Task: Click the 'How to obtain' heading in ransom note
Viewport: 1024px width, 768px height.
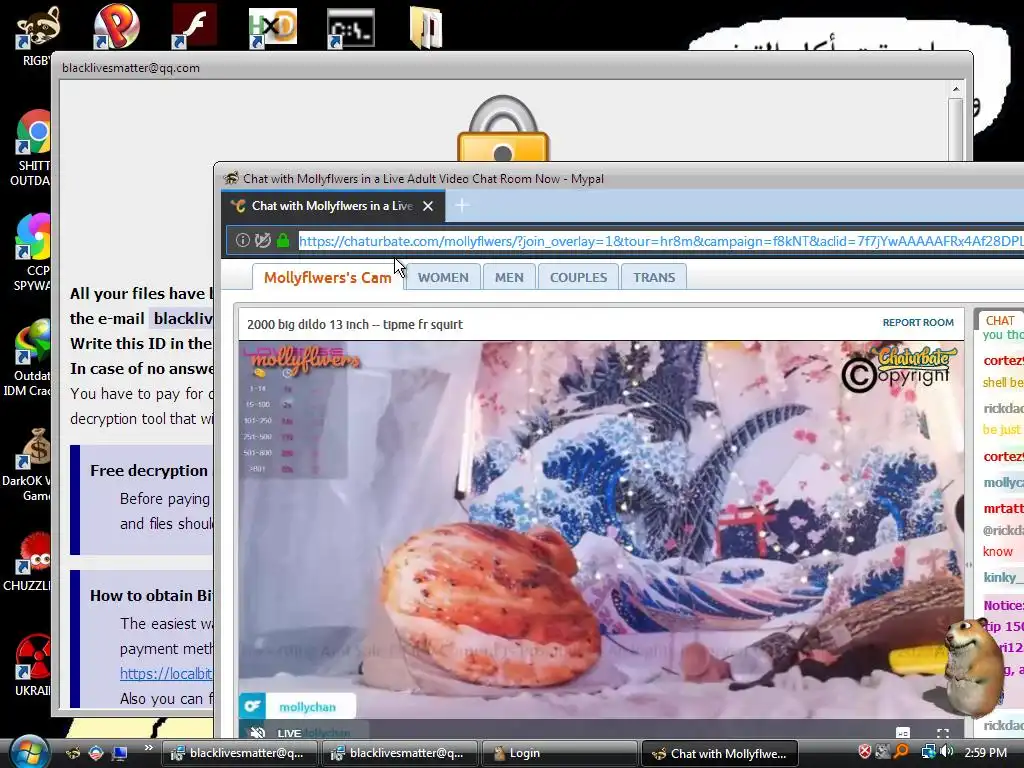Action: 152,596
